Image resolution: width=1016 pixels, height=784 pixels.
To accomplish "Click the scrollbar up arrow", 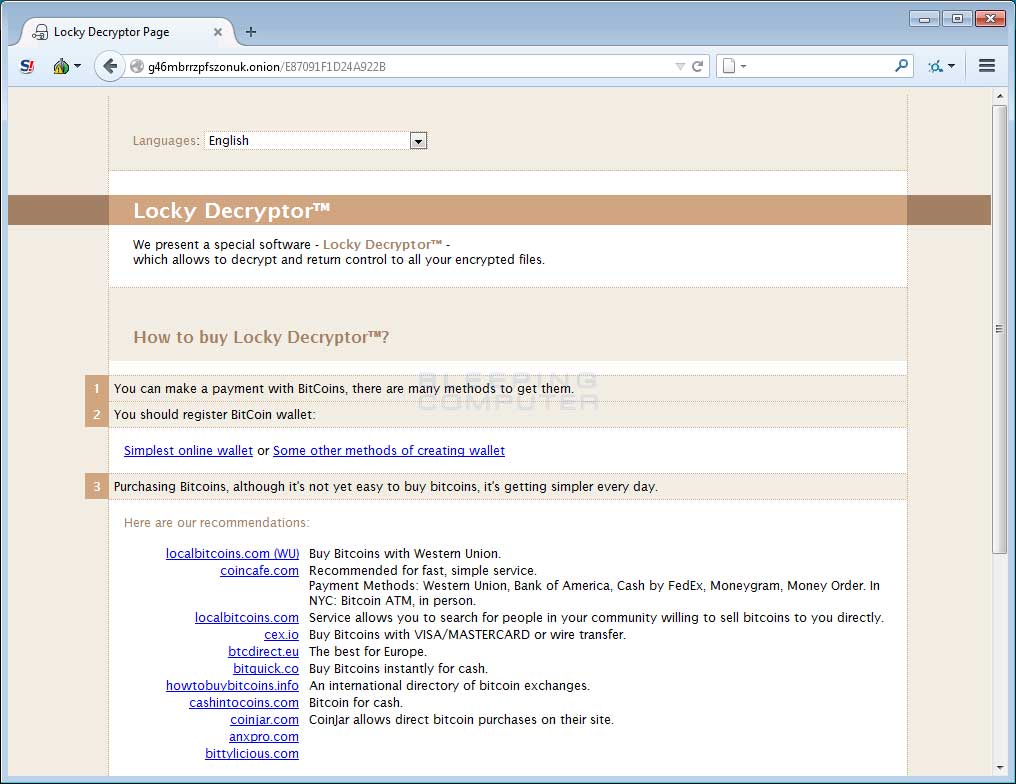I will [1000, 96].
